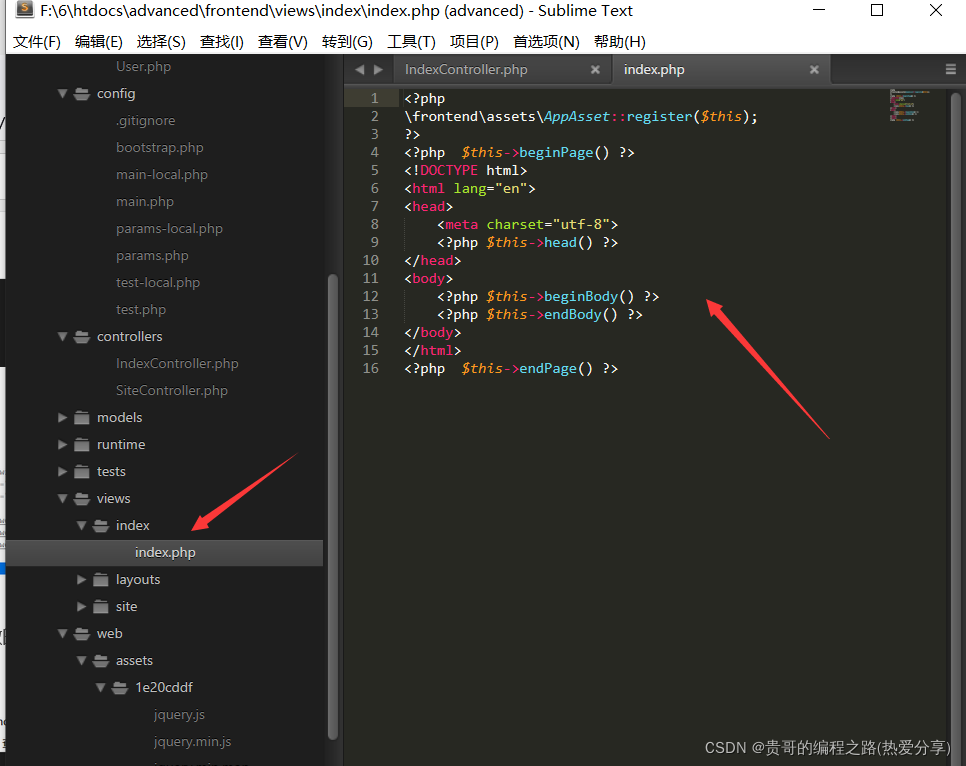The image size is (966, 766).
Task: Select index.php in the sidebar tree
Action: [165, 553]
